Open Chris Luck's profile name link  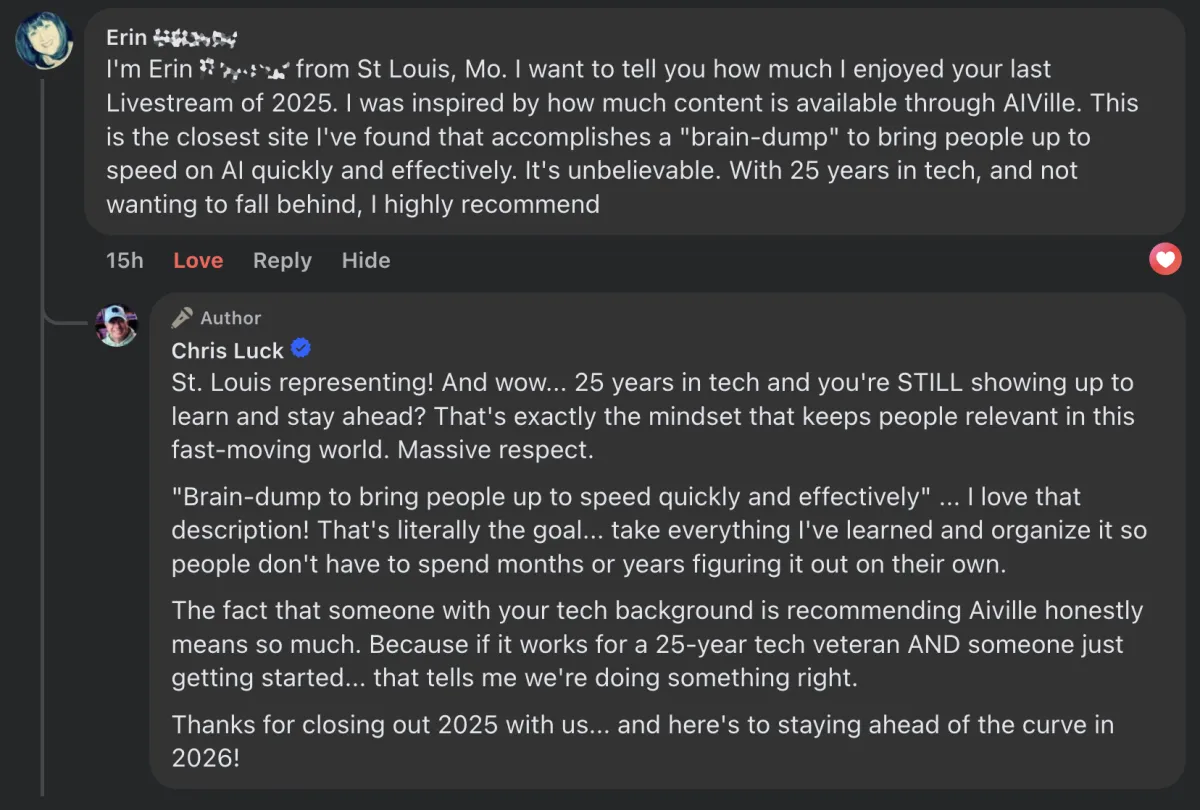pos(228,351)
